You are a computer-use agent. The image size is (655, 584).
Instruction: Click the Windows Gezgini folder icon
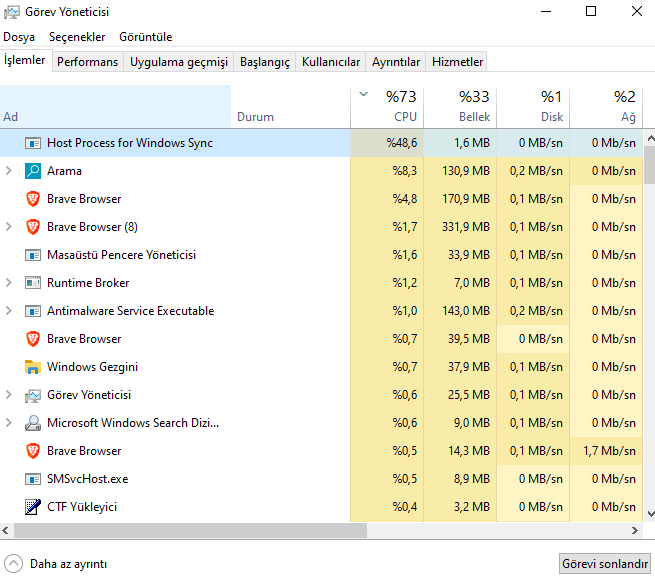point(33,367)
